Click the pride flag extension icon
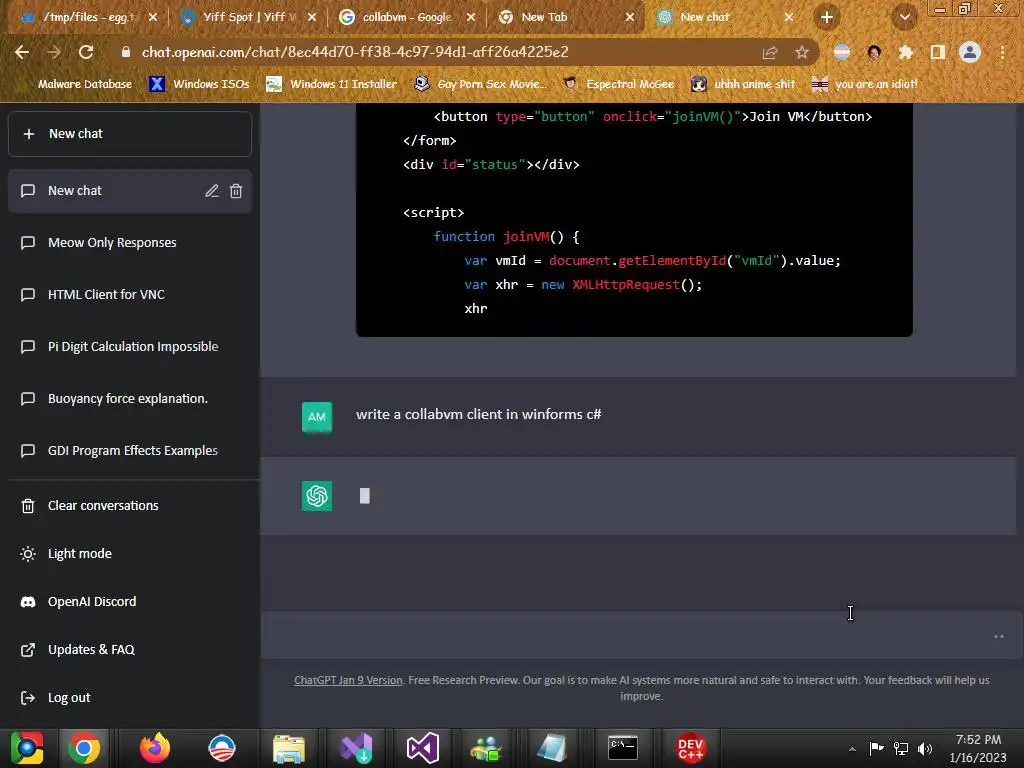Viewport: 1024px width, 768px height. point(842,52)
